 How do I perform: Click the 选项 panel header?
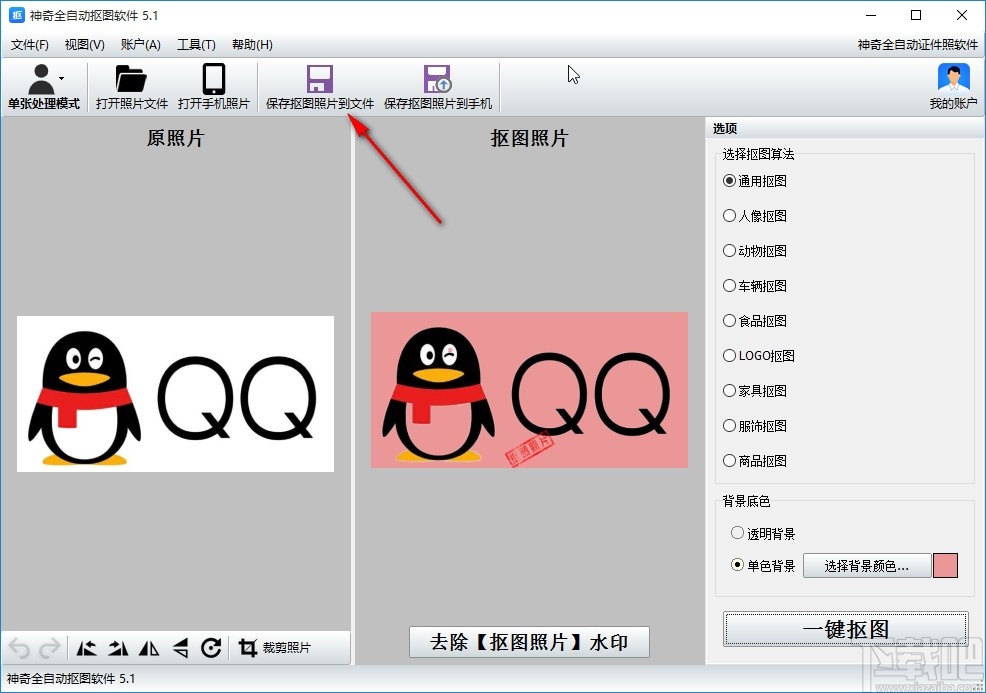tap(845, 128)
